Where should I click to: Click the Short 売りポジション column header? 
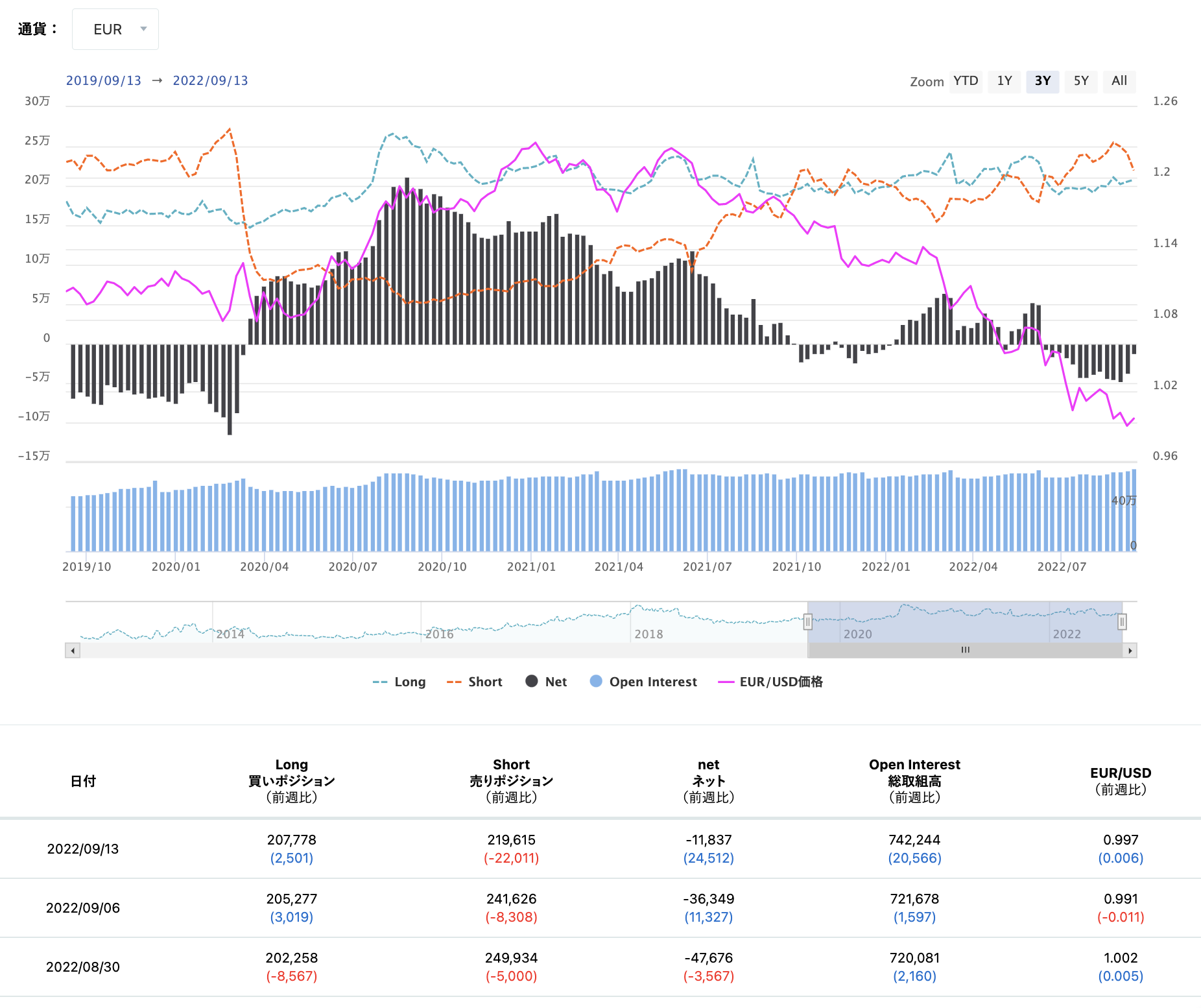click(x=512, y=781)
